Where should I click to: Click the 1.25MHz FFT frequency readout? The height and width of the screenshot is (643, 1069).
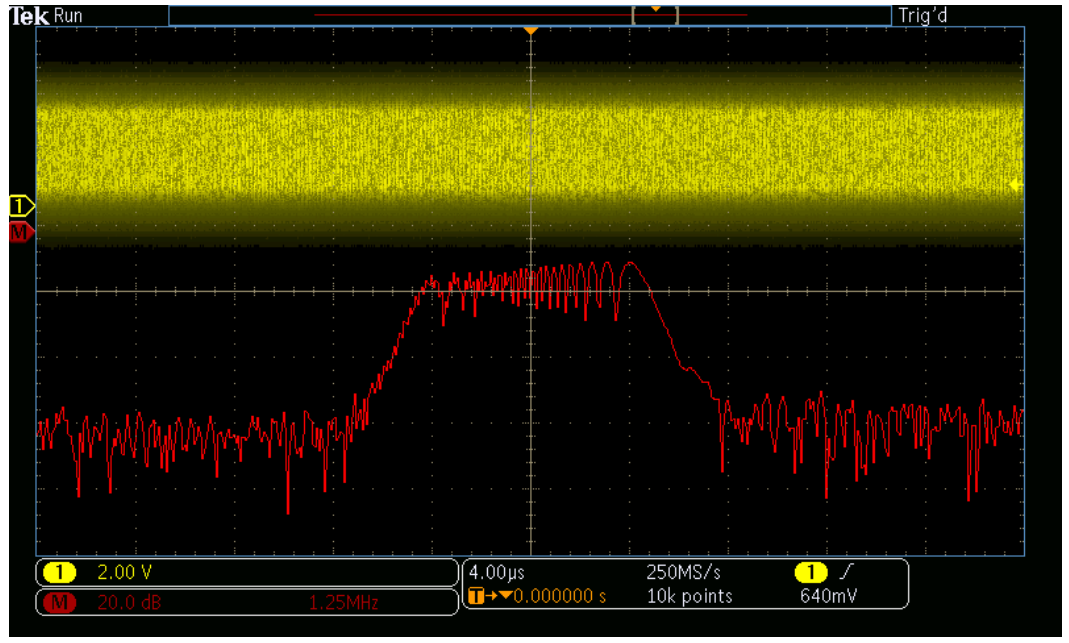(344, 603)
